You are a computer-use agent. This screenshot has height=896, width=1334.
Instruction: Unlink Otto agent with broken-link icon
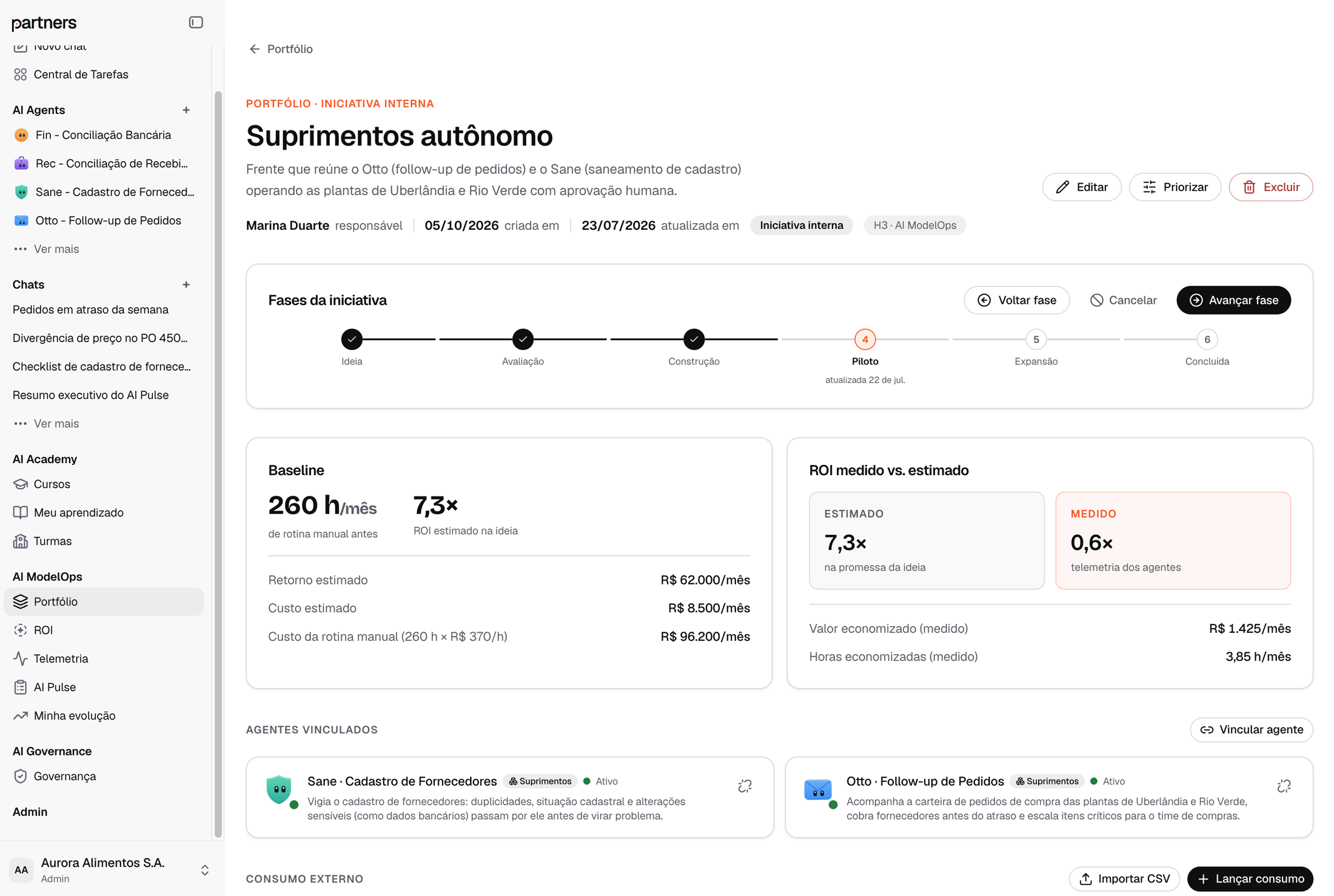click(x=1284, y=786)
